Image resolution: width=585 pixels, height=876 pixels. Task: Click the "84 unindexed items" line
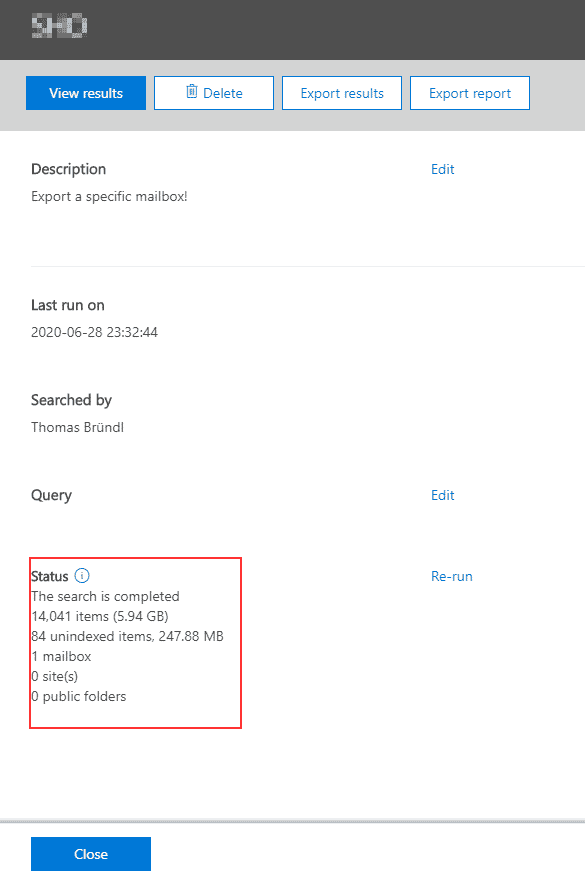pos(127,637)
